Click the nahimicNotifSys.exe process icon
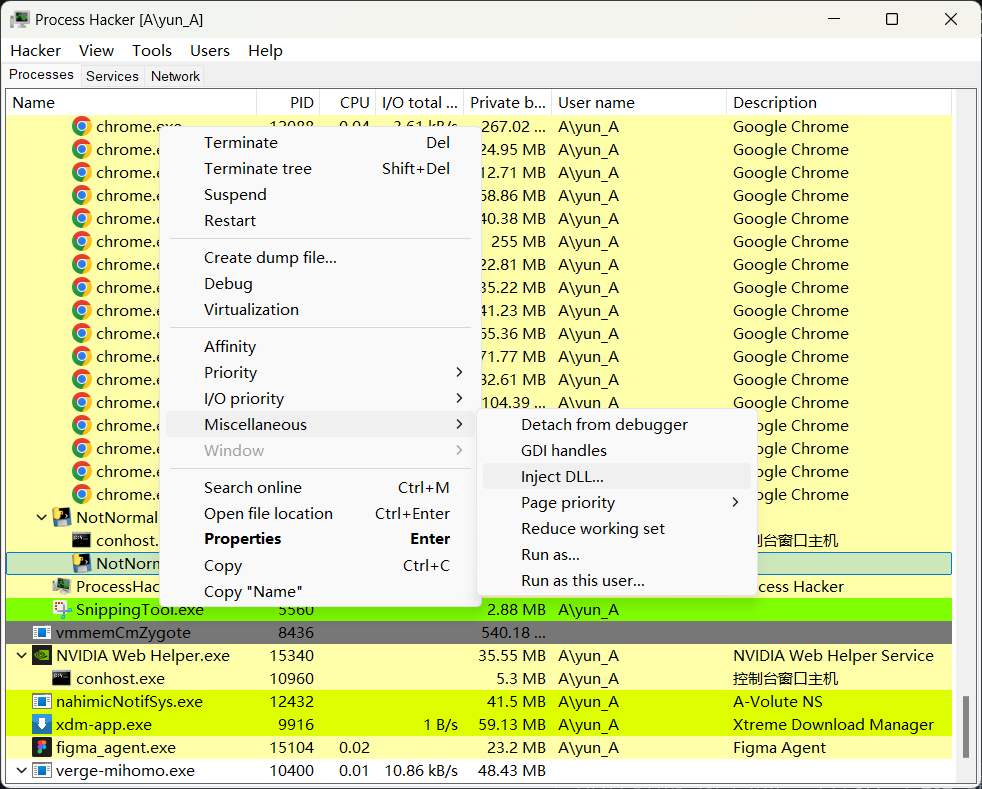Image resolution: width=982 pixels, height=789 pixels. (42, 702)
